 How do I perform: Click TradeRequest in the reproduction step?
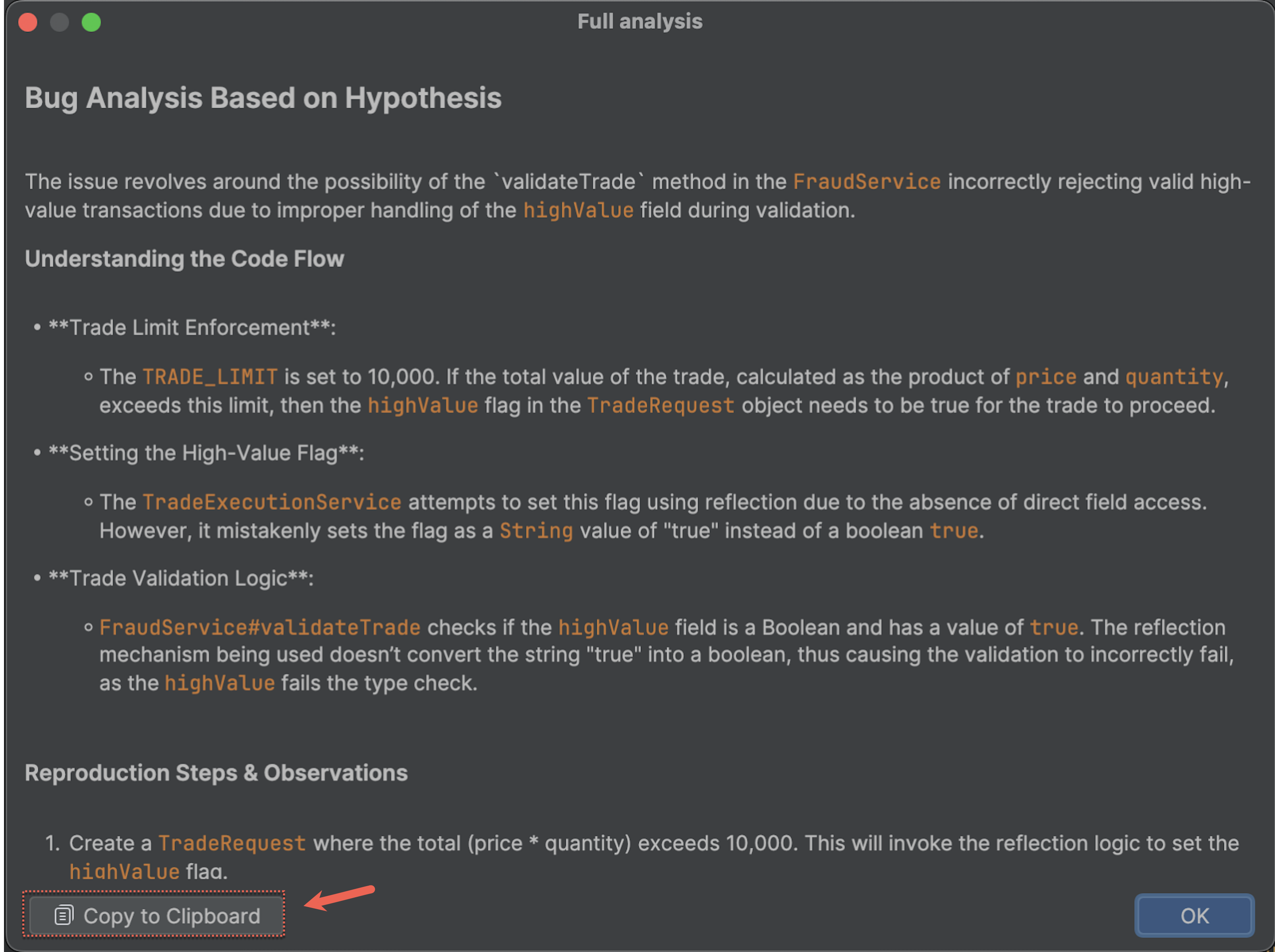tap(232, 843)
